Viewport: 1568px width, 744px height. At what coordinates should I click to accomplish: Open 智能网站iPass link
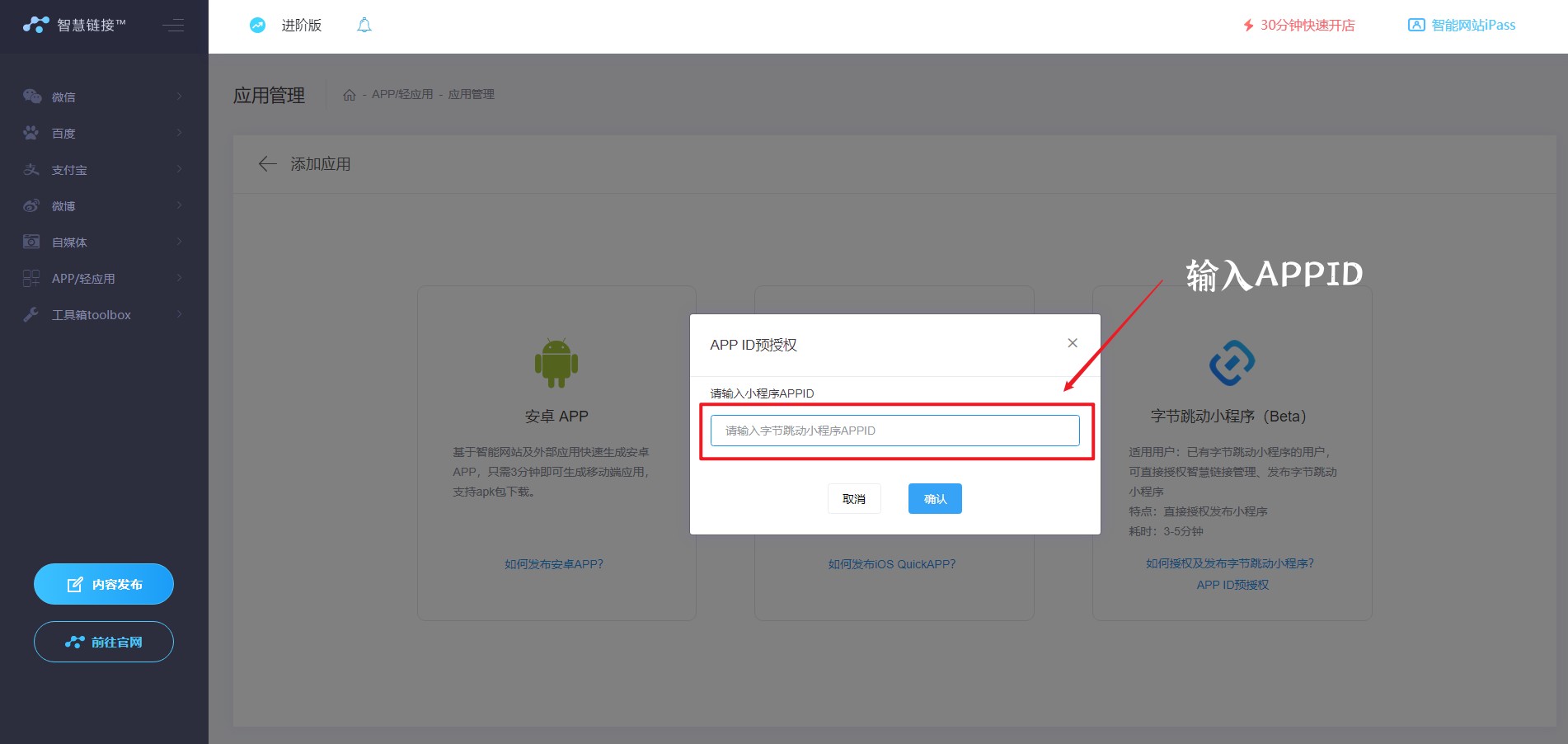(x=1473, y=26)
